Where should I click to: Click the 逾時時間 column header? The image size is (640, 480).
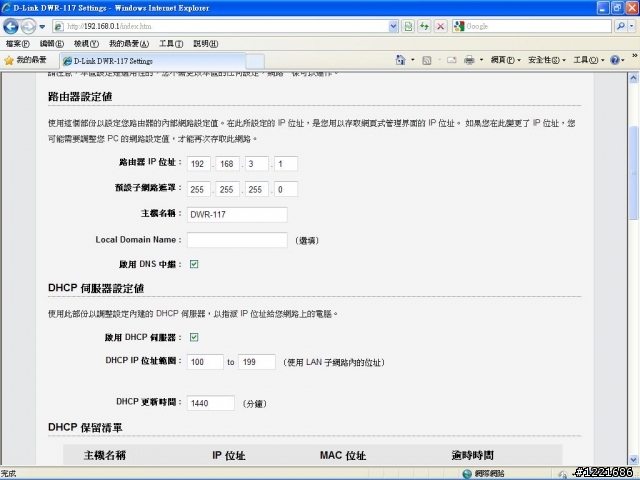[473, 455]
